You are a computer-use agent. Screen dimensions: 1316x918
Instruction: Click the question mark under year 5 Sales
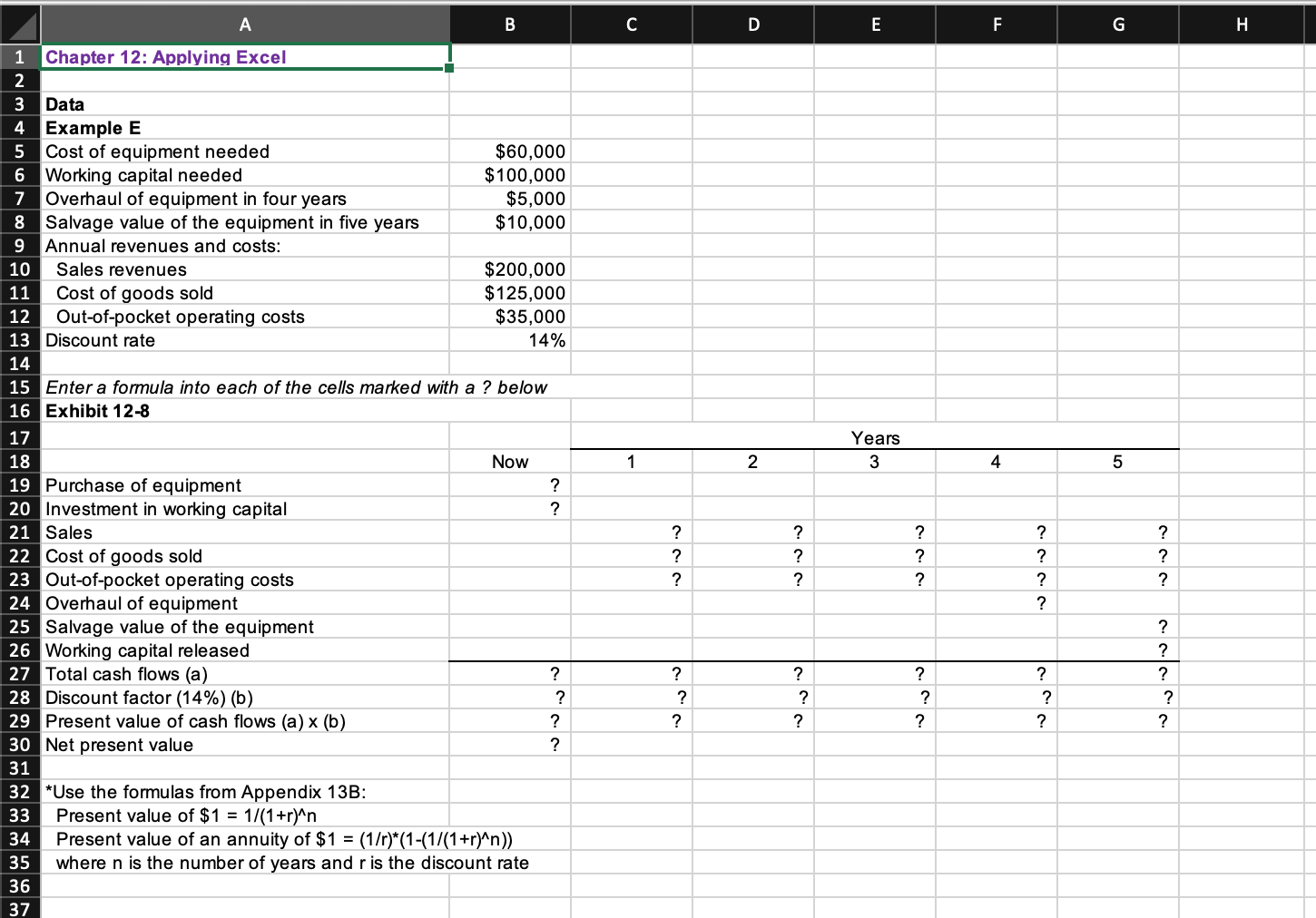coord(1163,532)
